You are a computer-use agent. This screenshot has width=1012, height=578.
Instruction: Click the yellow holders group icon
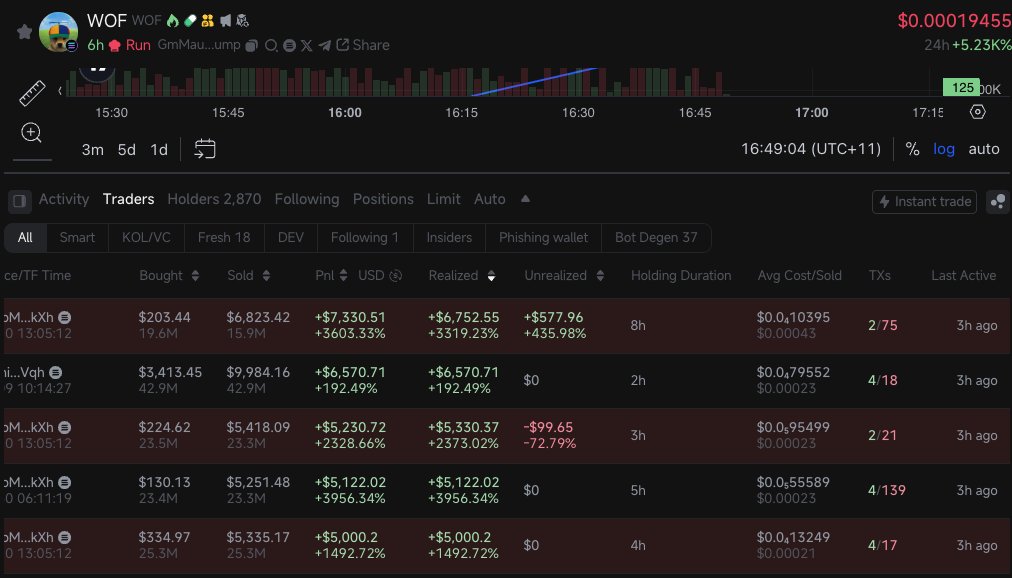coord(207,21)
